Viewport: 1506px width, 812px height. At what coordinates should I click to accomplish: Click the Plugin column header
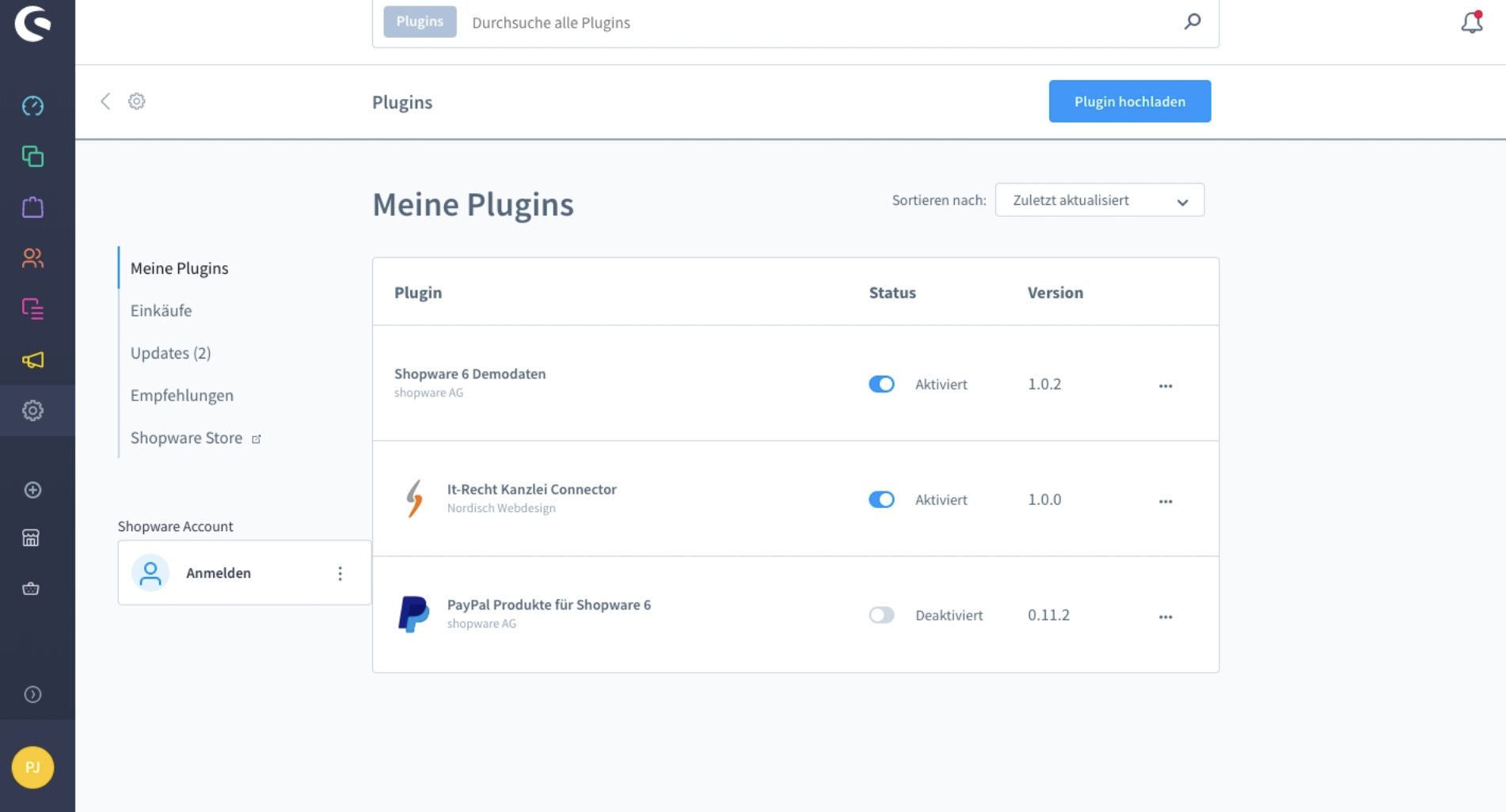[418, 293]
